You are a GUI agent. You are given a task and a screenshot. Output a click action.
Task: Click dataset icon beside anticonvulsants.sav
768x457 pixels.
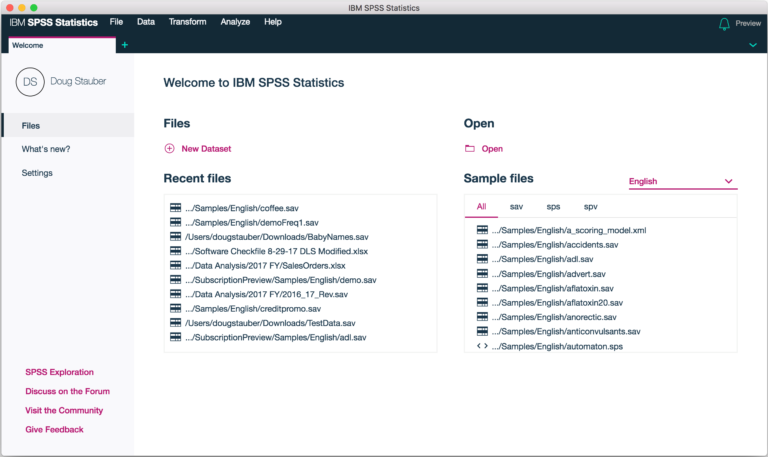(482, 331)
